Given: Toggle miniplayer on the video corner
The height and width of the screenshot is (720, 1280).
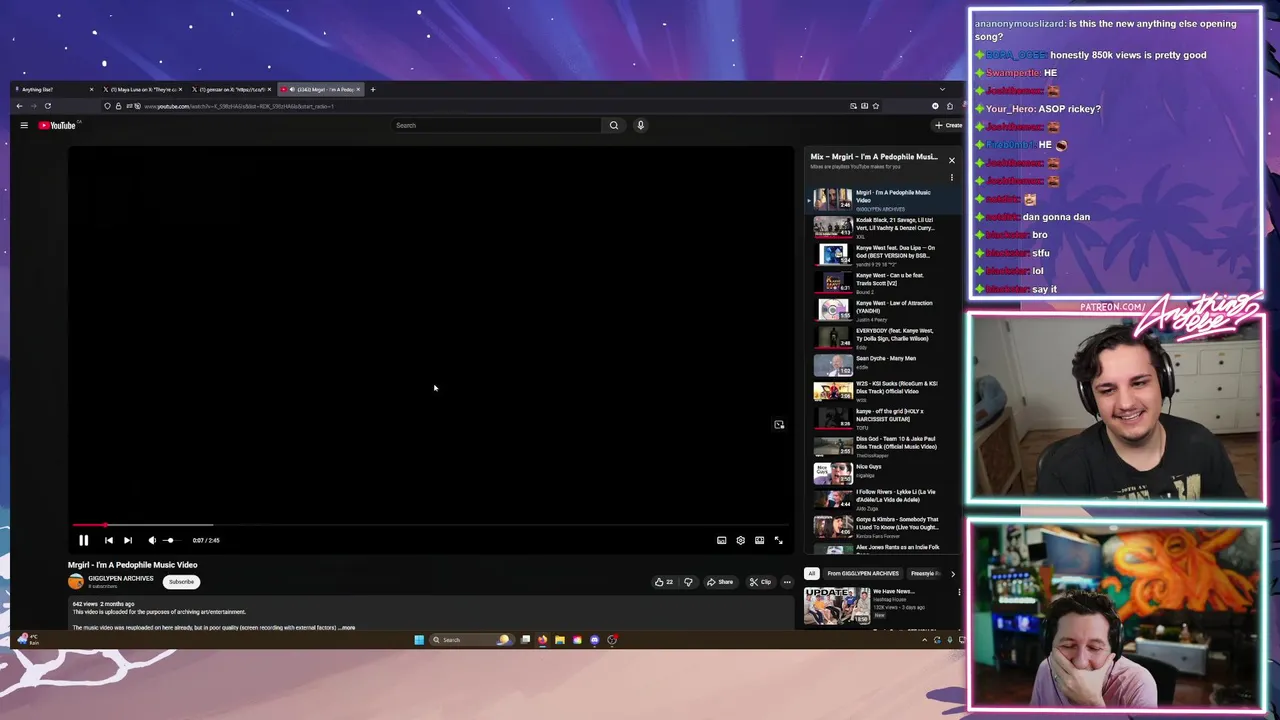Looking at the screenshot, I should (779, 425).
